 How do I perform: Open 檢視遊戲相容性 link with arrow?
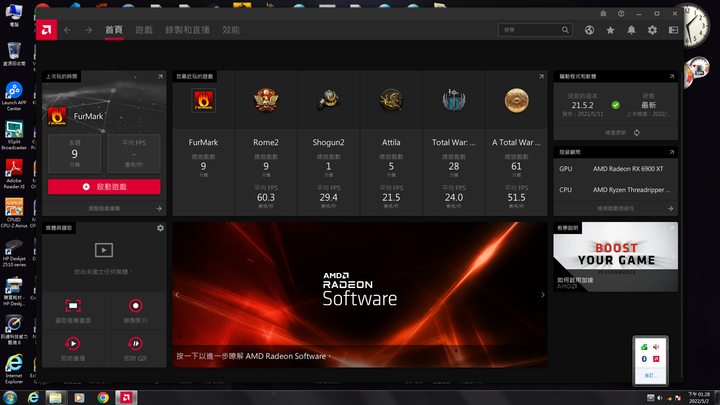(x=615, y=208)
